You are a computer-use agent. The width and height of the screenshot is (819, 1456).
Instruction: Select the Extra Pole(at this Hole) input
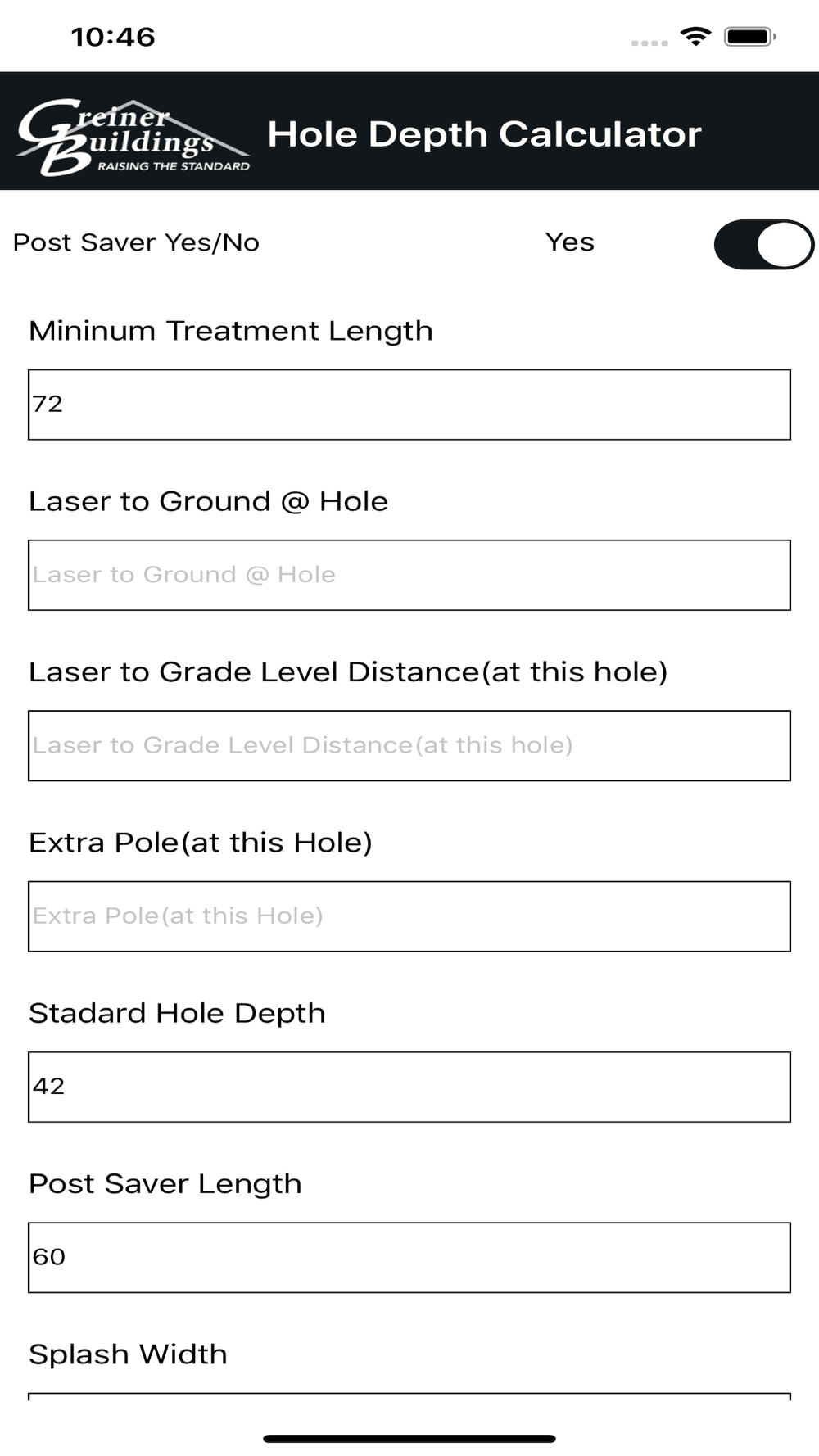click(409, 916)
